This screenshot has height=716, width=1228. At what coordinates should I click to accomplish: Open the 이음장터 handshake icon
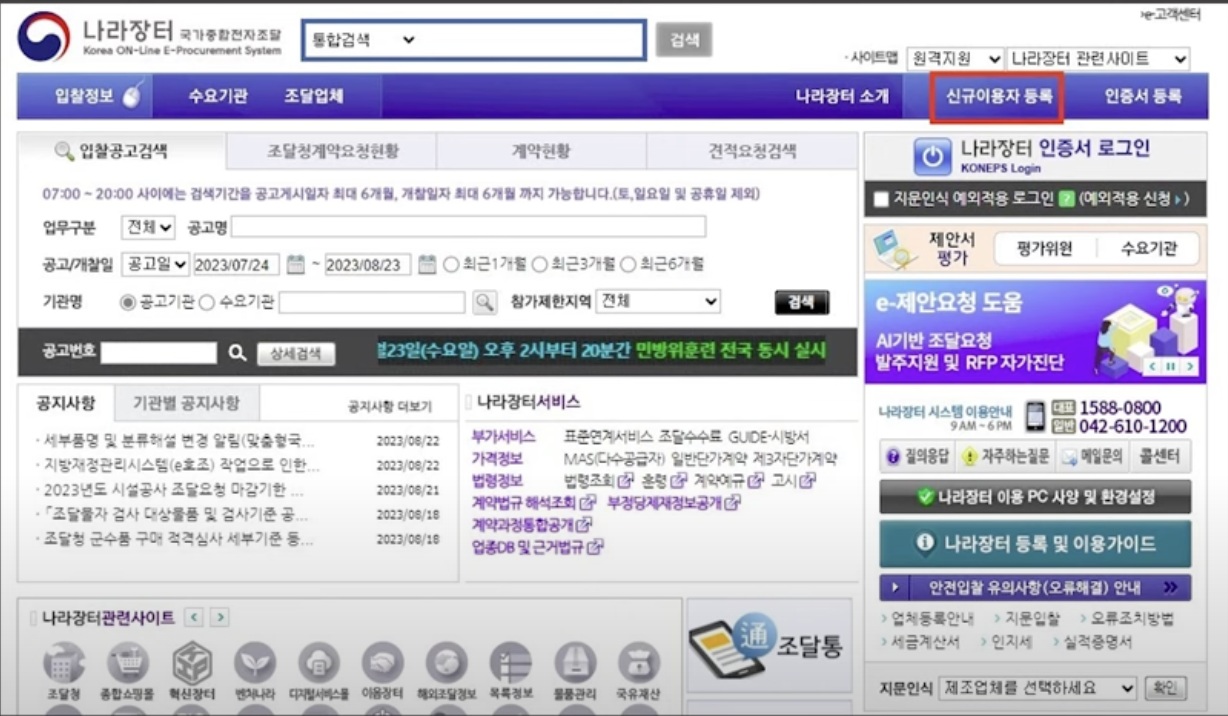click(382, 663)
